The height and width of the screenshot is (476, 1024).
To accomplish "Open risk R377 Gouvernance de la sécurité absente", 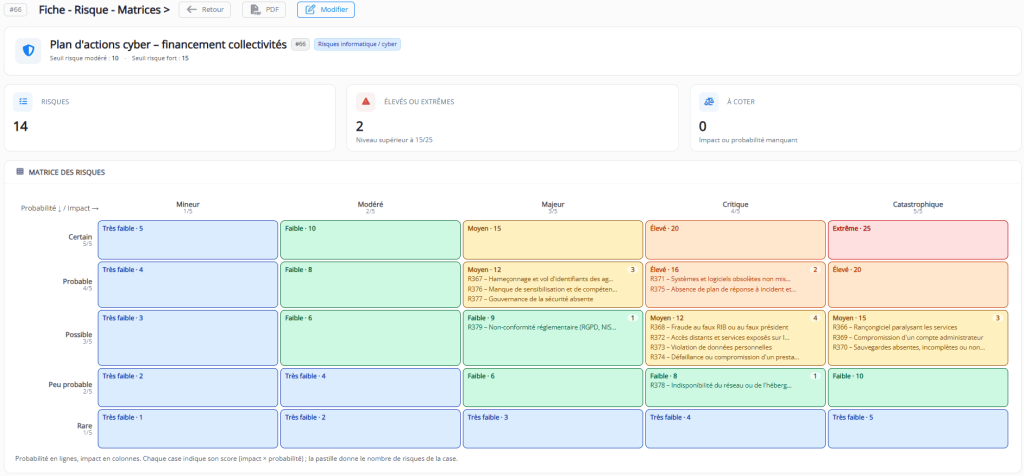I will click(x=530, y=298).
